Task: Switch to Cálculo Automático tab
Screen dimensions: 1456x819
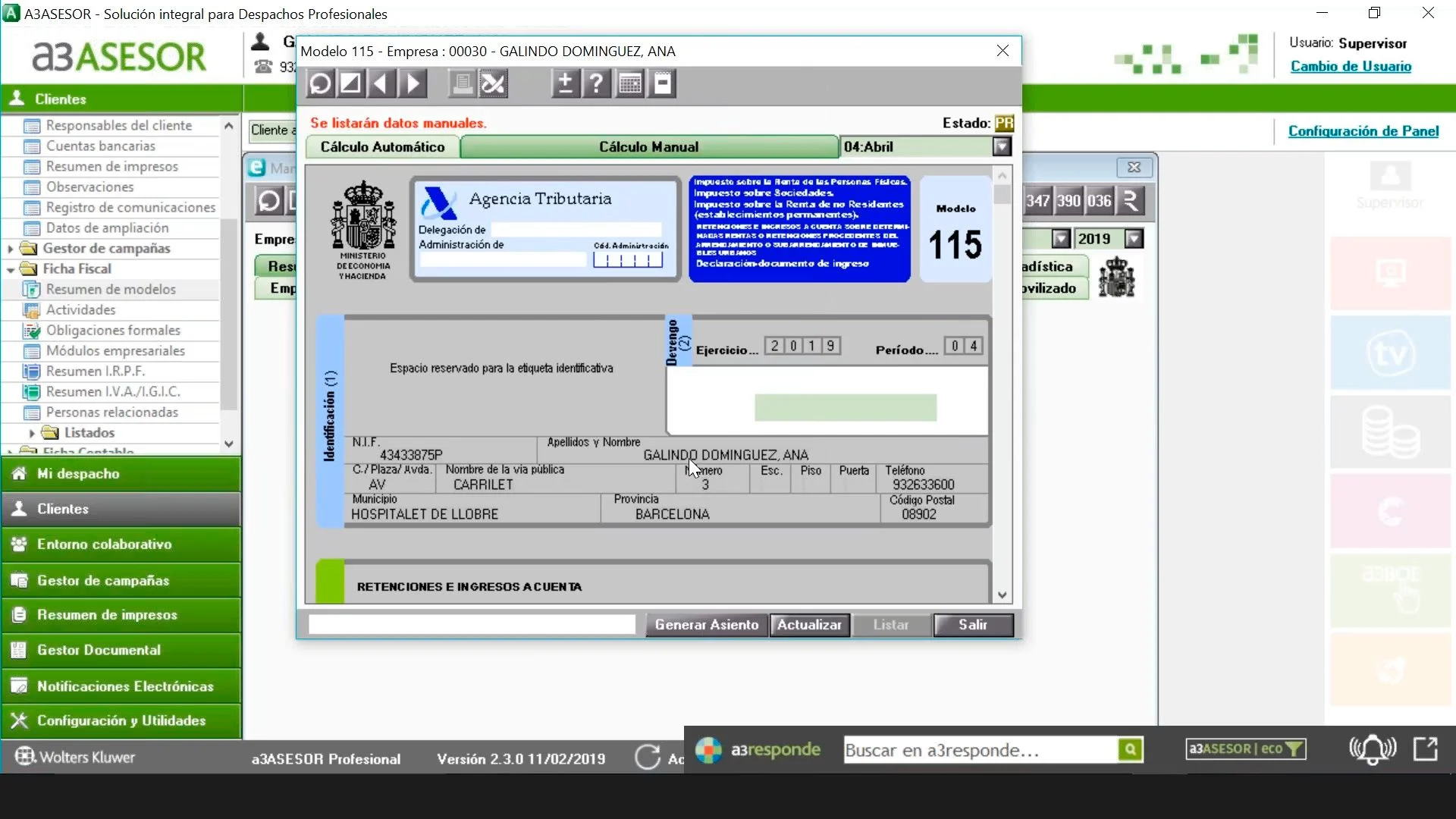Action: [382, 147]
